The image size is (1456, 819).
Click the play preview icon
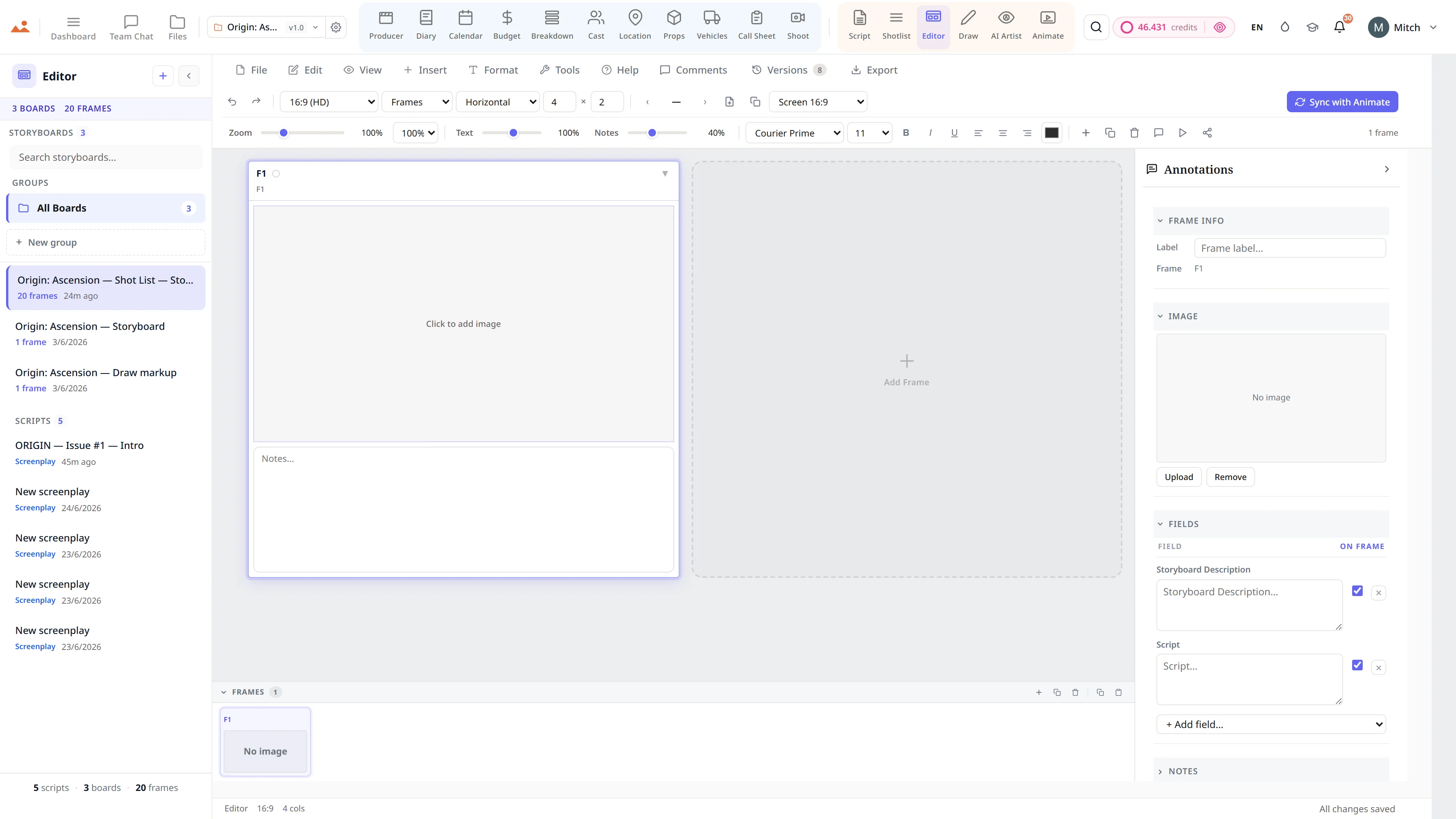[x=1183, y=133]
